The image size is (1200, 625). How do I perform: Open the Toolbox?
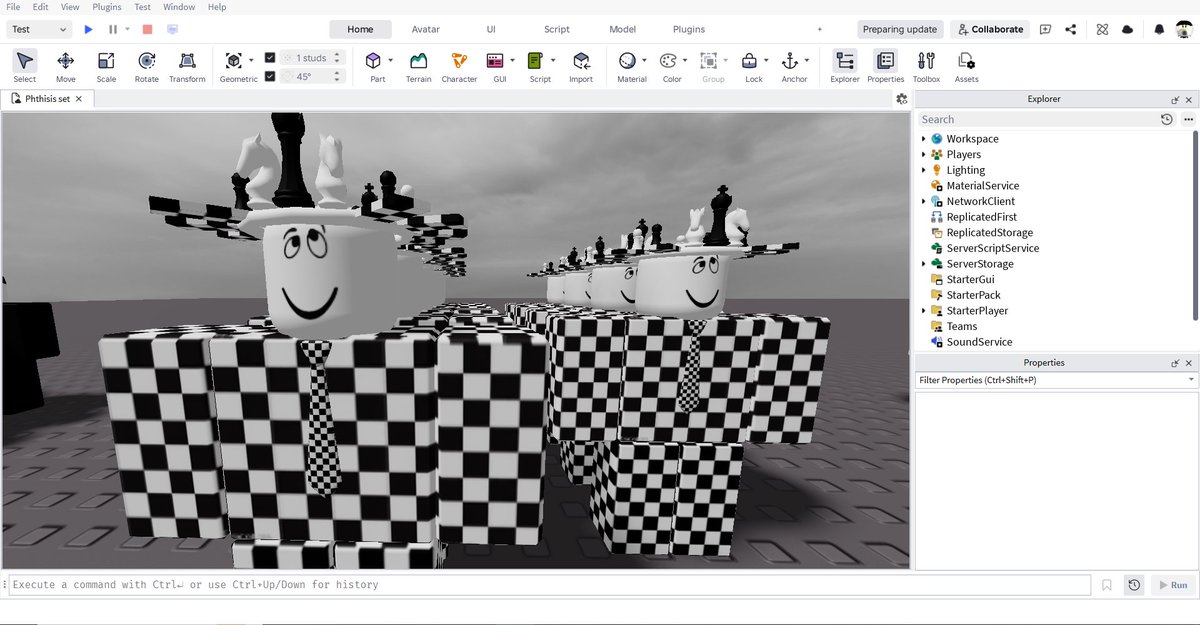(x=926, y=66)
